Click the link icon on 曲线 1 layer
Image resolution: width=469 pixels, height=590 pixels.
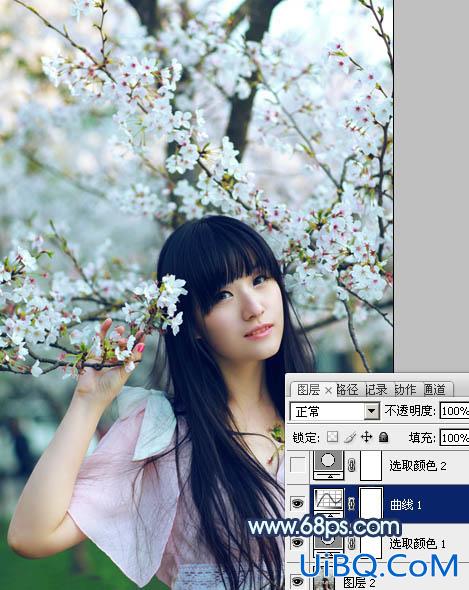[351, 504]
